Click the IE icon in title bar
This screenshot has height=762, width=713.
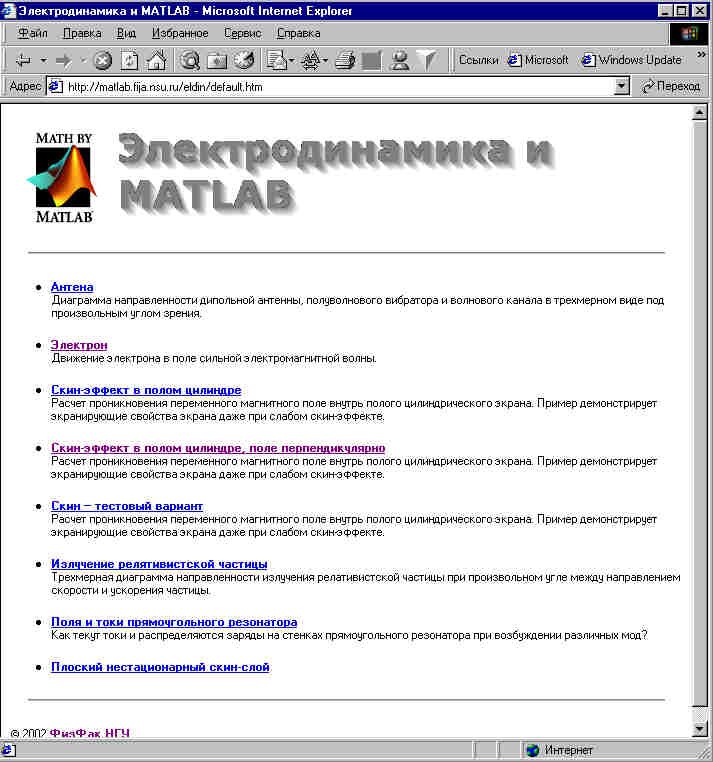point(9,11)
